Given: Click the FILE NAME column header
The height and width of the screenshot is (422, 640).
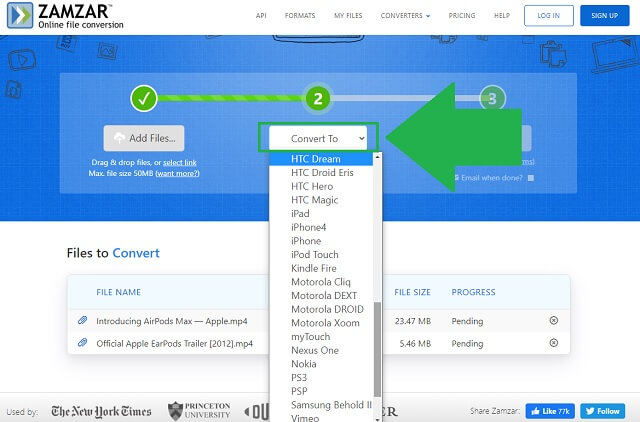Looking at the screenshot, I should pyautogui.click(x=118, y=292).
